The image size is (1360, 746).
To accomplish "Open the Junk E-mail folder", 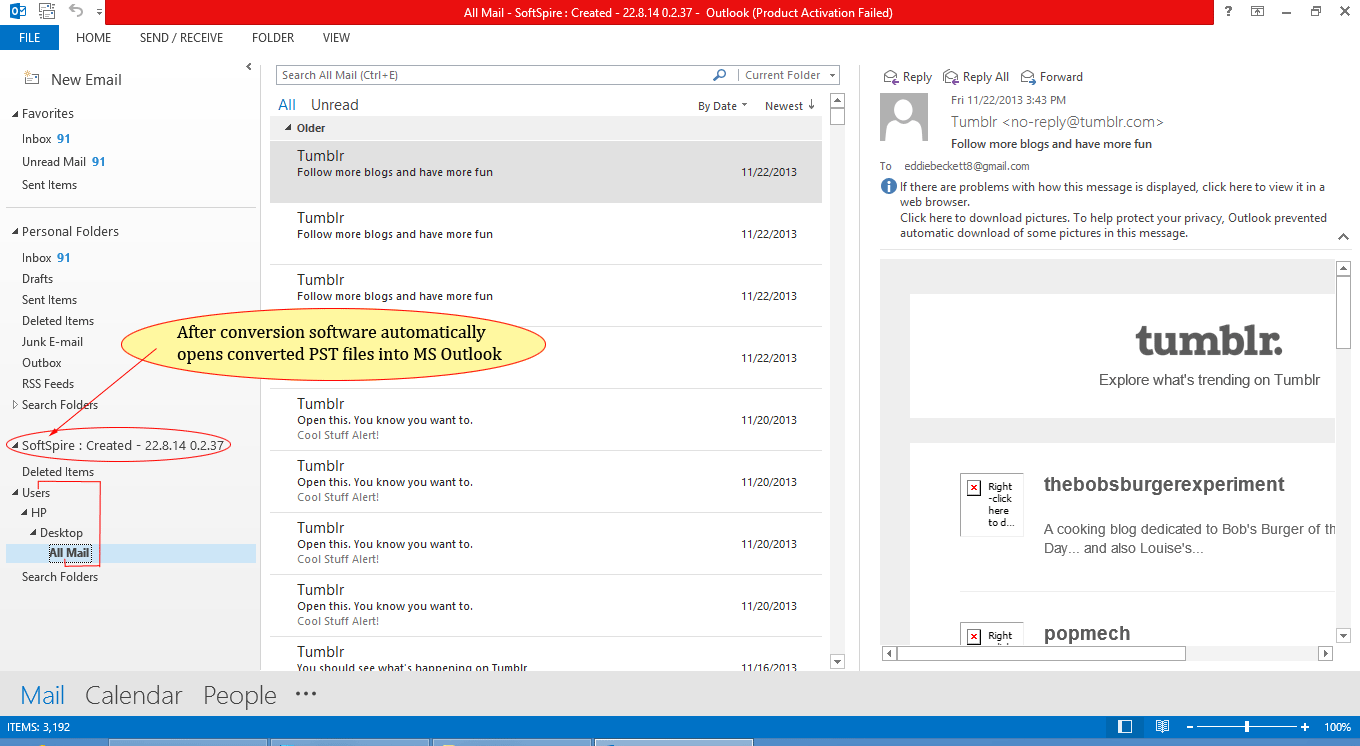I will pyautogui.click(x=52, y=342).
